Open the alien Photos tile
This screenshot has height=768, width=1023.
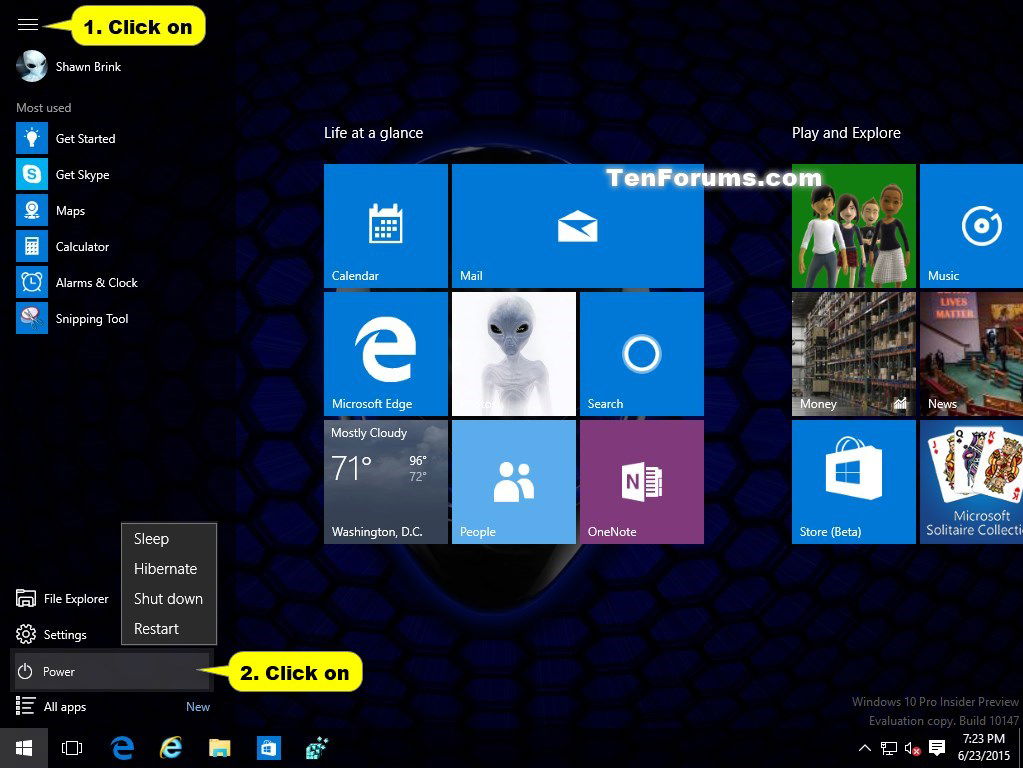[x=513, y=354]
